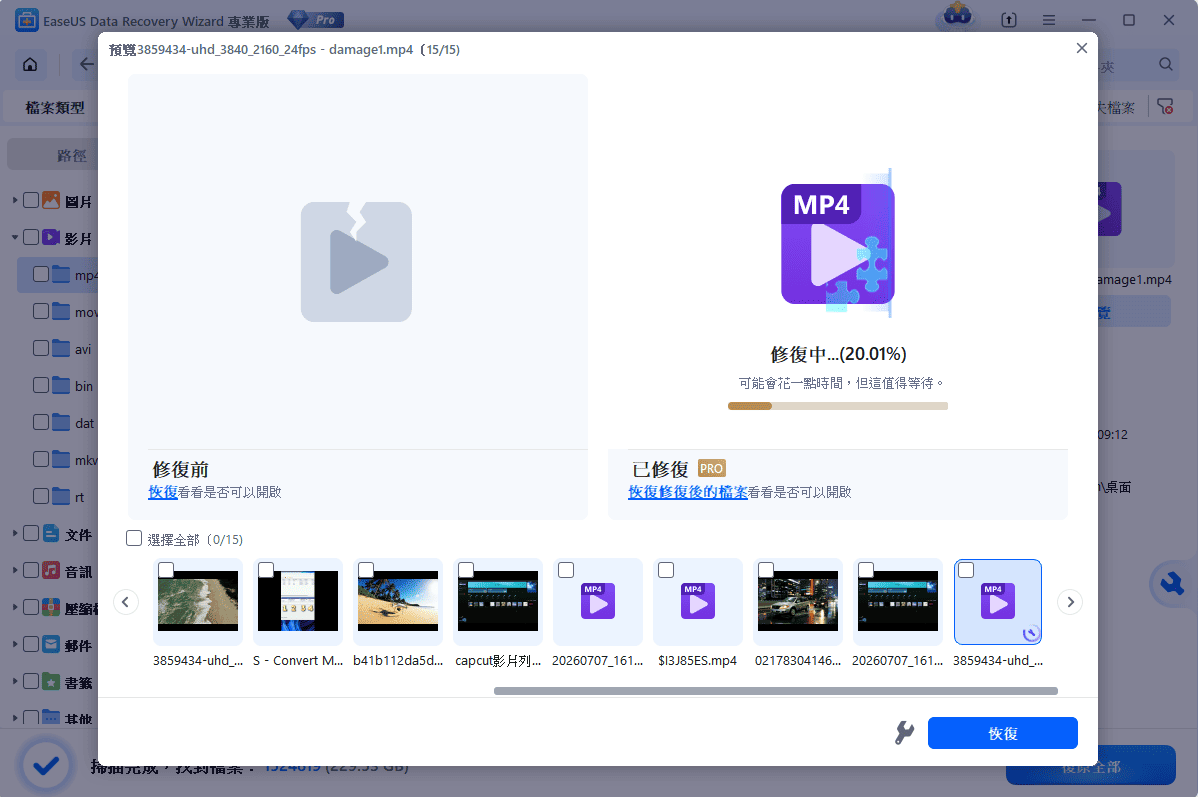1198x797 pixels.
Task: Click the 恢復 link under 修復前
Action: (x=163, y=492)
